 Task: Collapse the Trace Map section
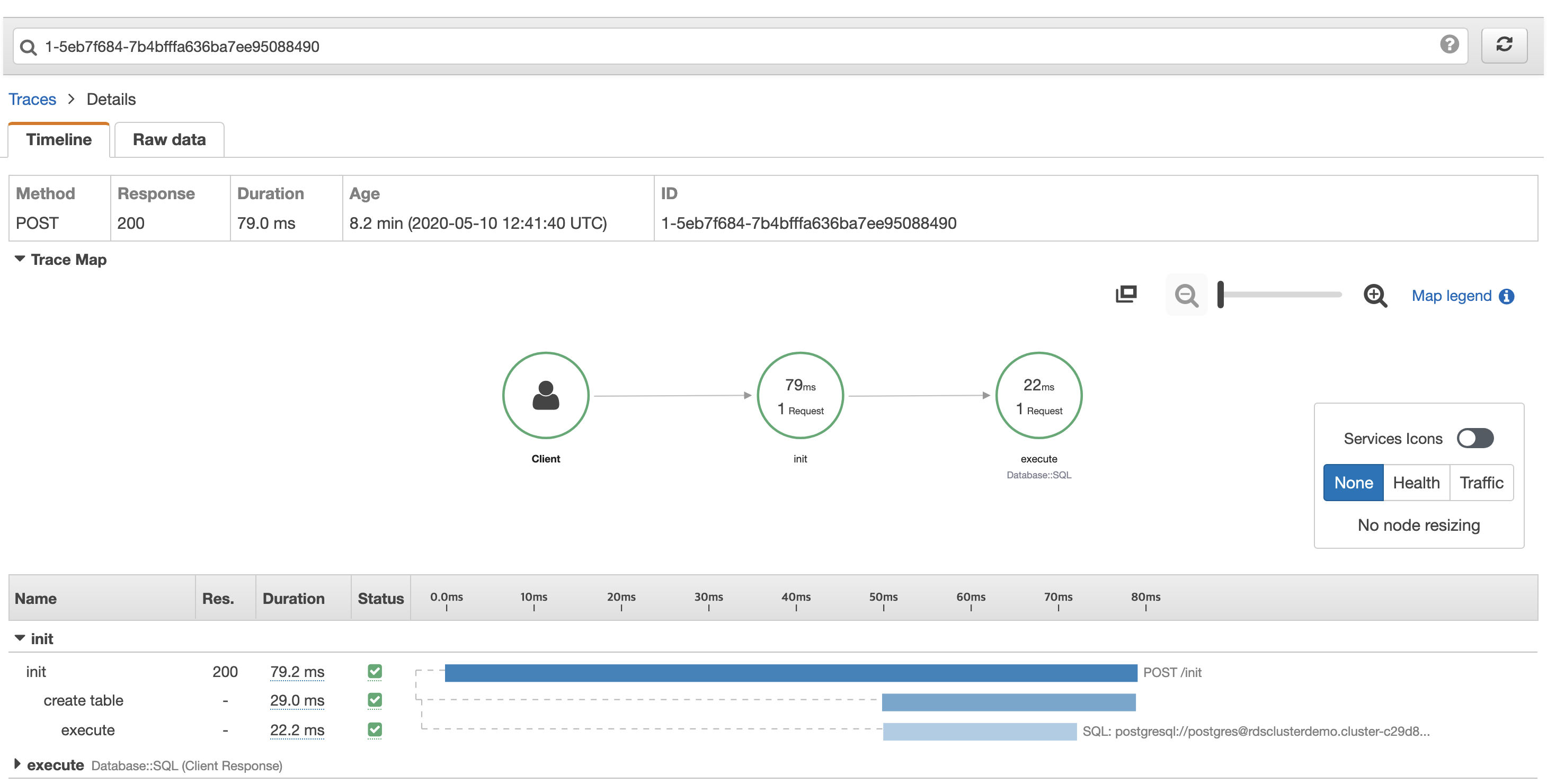[20, 260]
